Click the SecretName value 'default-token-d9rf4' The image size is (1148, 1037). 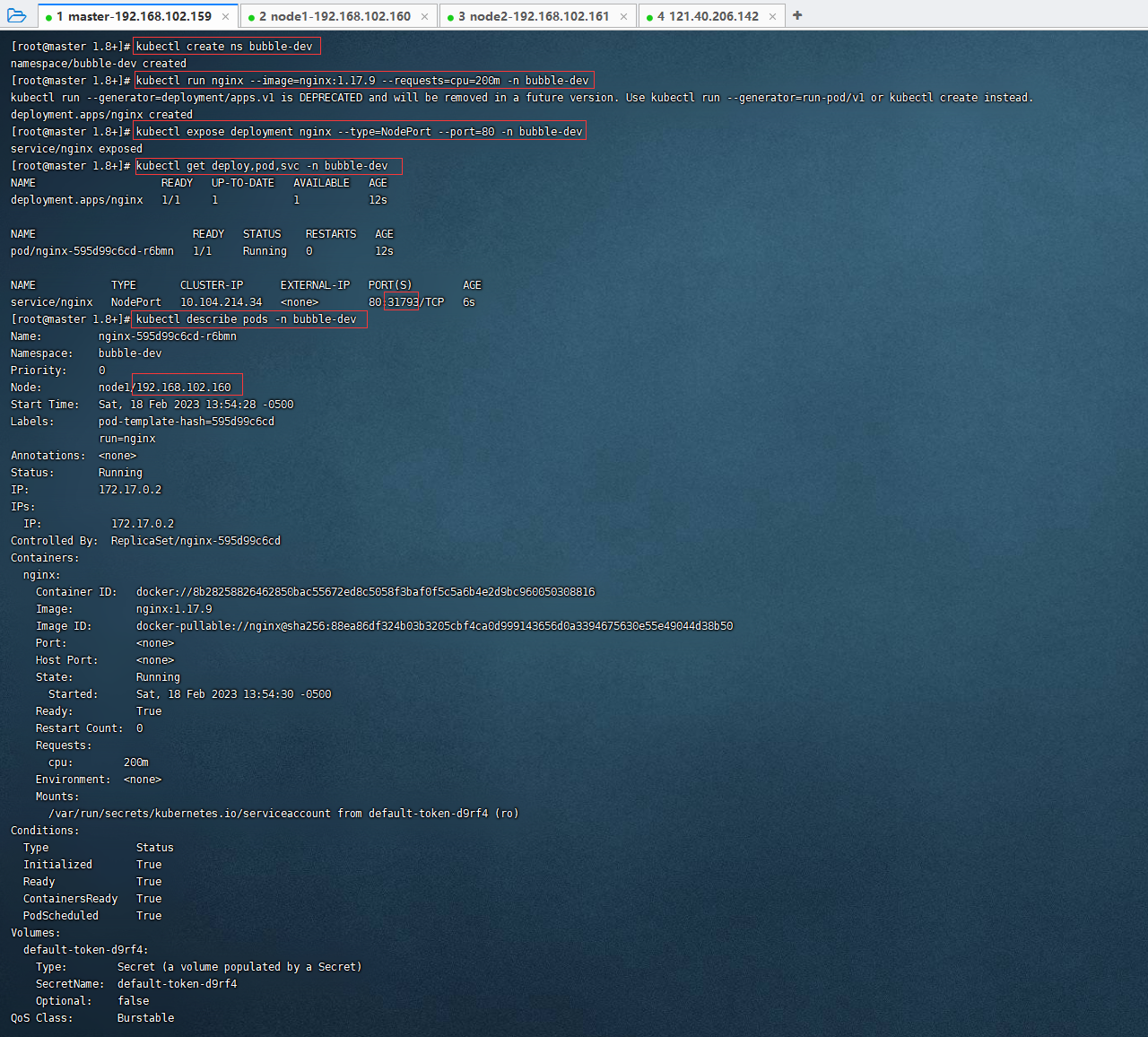tap(178, 984)
